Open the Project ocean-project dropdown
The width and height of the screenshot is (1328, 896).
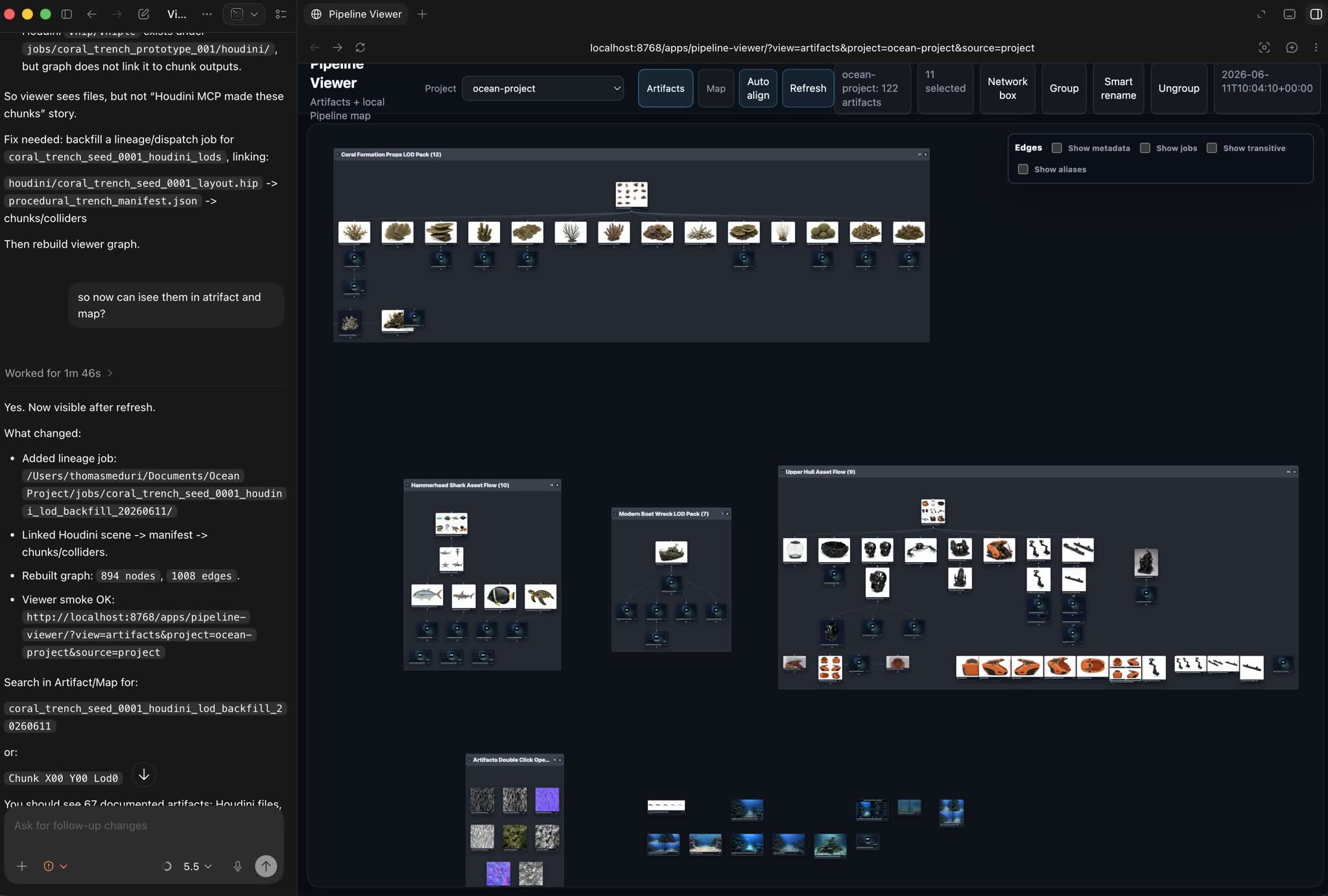543,88
